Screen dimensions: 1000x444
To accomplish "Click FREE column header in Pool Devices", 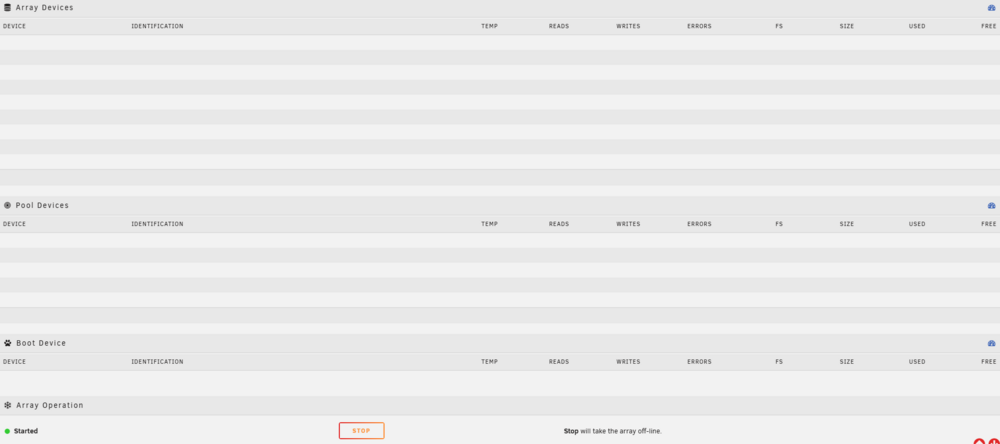I will 989,224.
